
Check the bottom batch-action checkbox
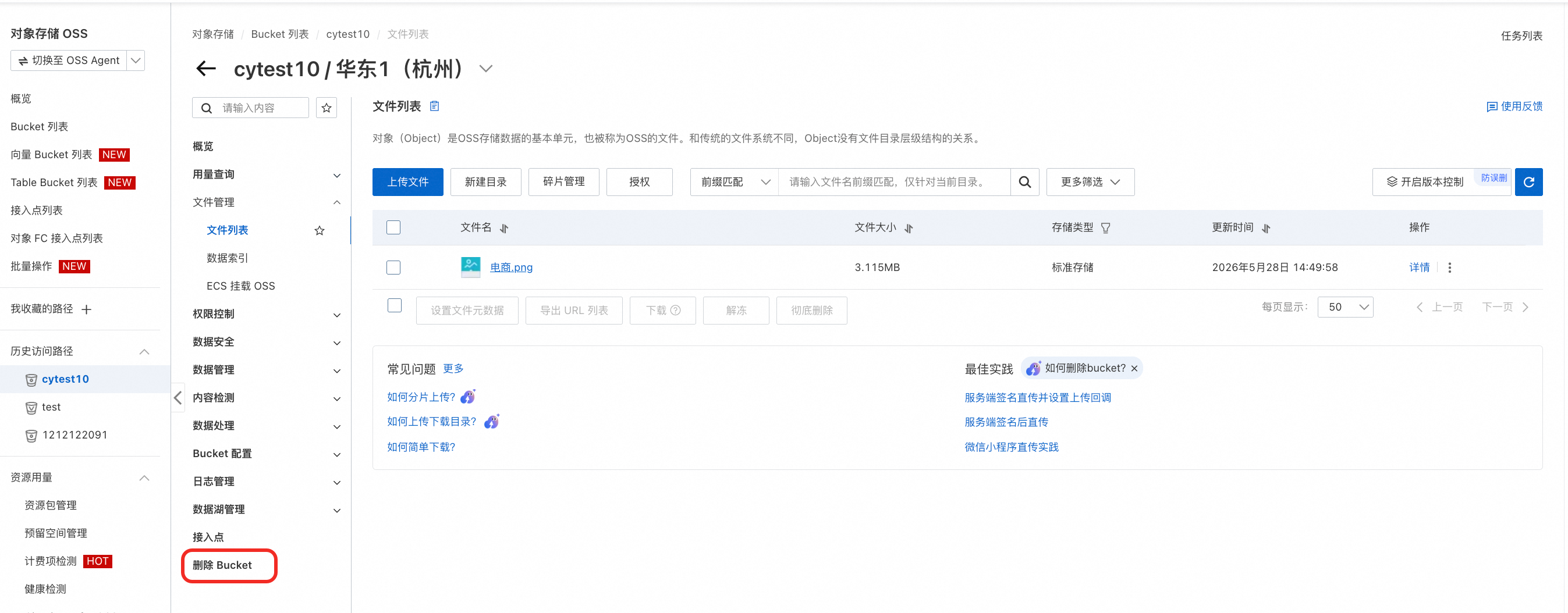point(395,306)
